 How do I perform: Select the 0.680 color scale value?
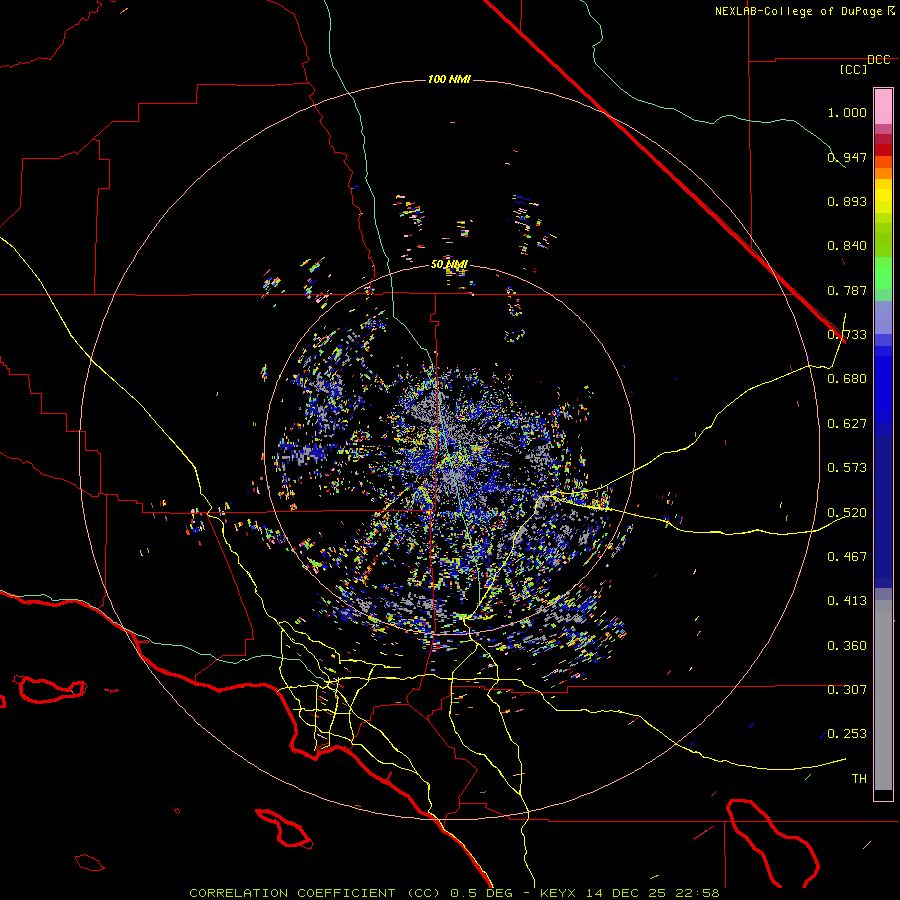coord(847,379)
